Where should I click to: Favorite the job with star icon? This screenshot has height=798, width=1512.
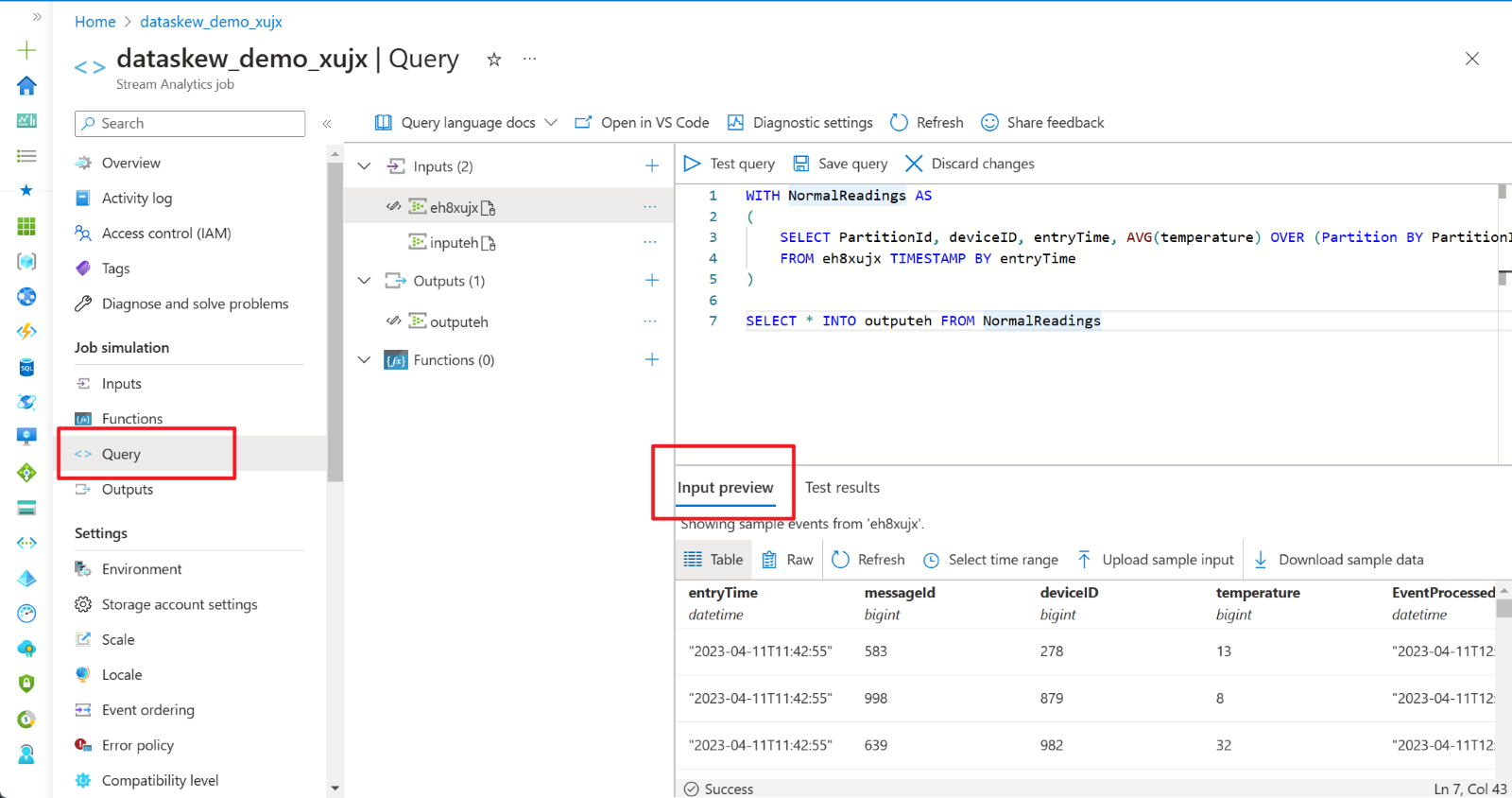point(493,60)
